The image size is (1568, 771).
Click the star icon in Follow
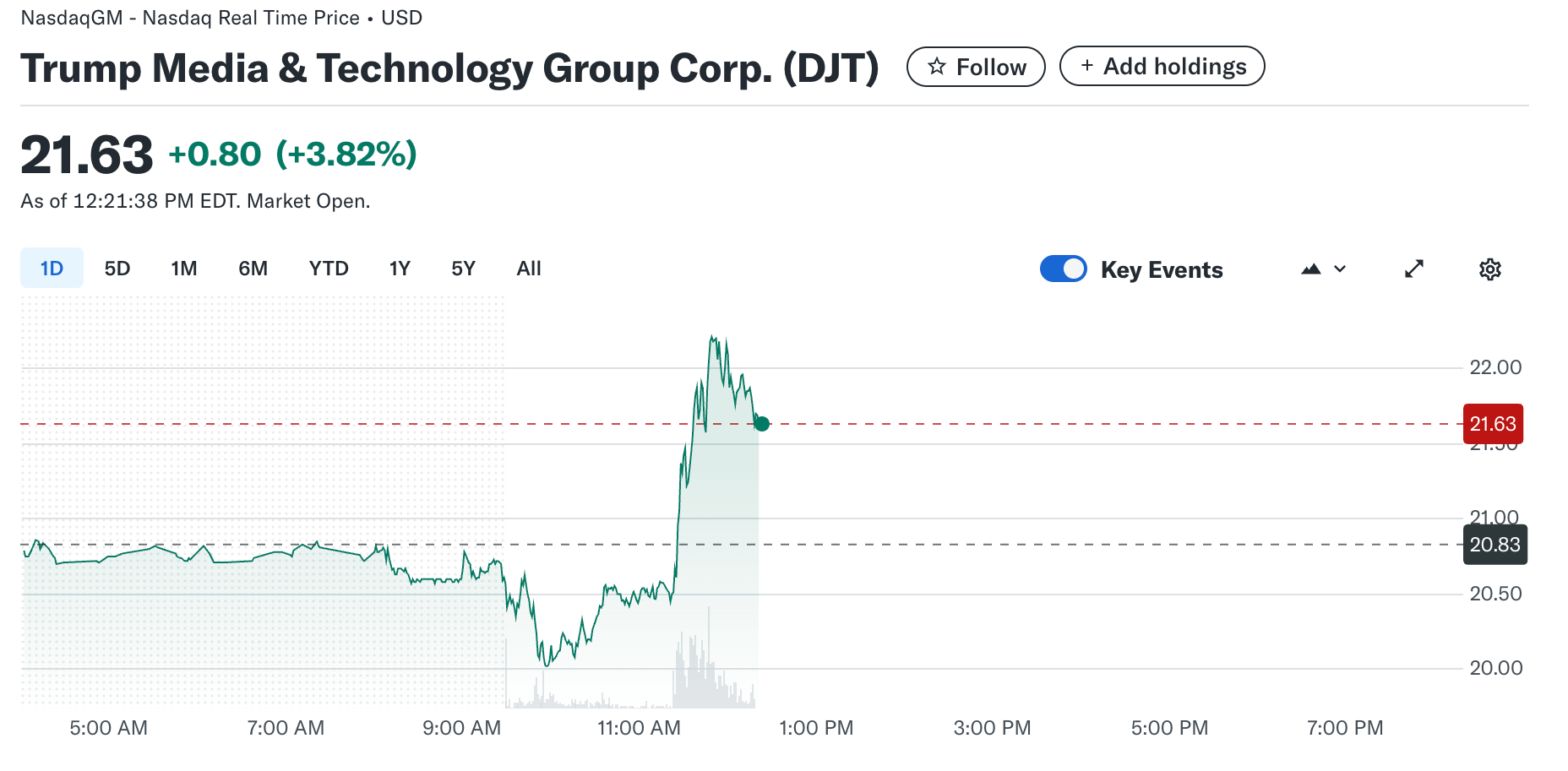click(936, 67)
